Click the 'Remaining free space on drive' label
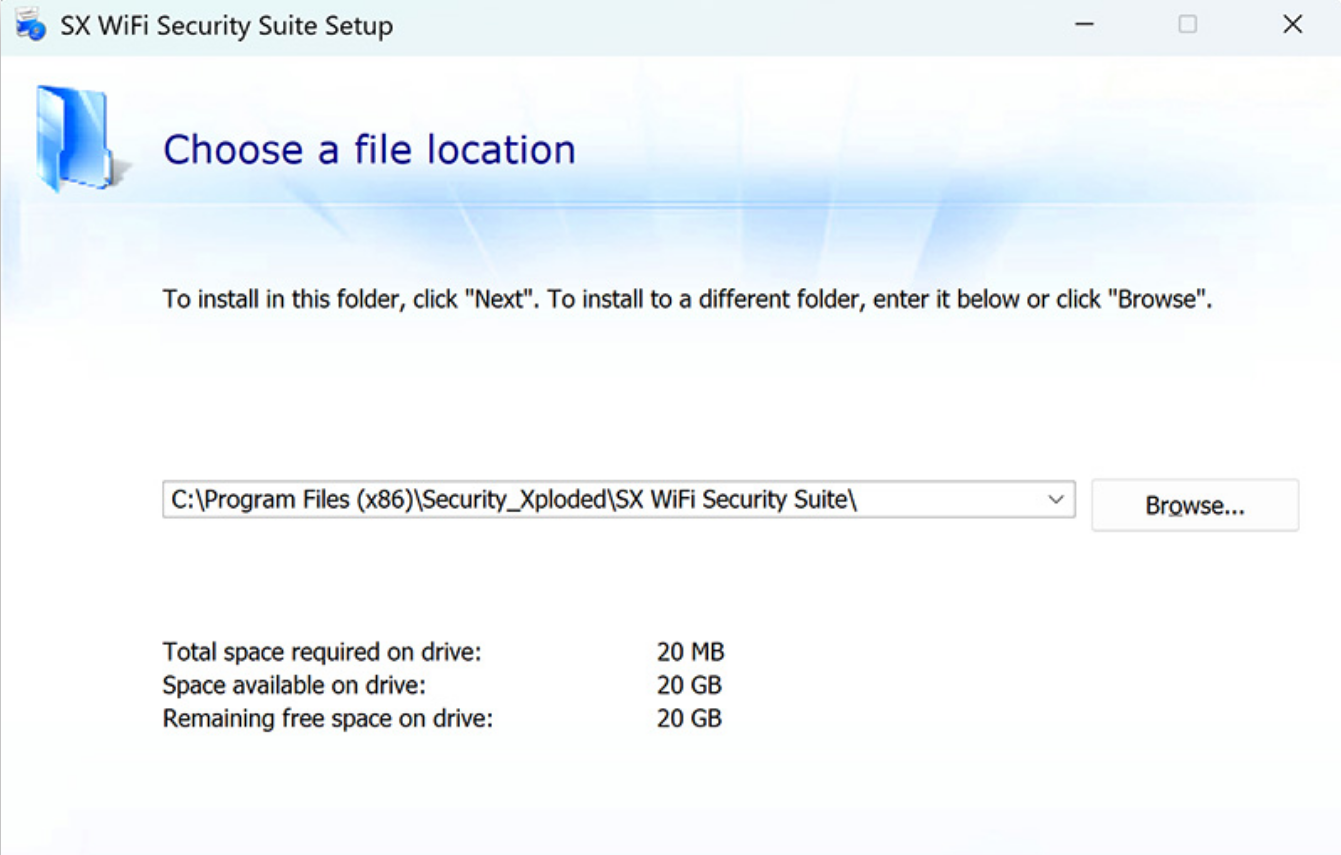This screenshot has height=855, width=1341. (x=330, y=717)
